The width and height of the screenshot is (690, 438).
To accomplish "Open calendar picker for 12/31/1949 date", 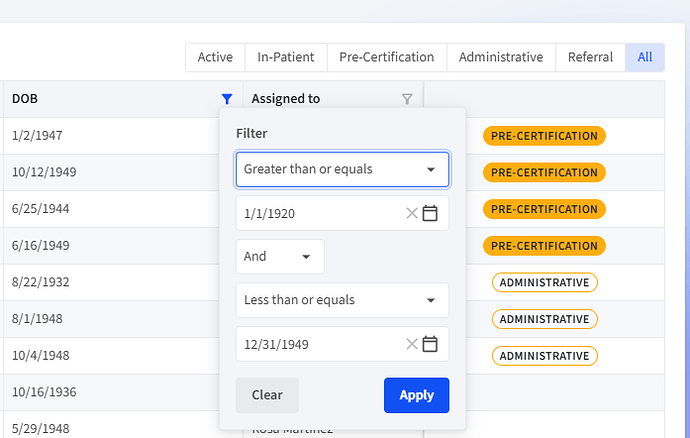I will click(430, 344).
